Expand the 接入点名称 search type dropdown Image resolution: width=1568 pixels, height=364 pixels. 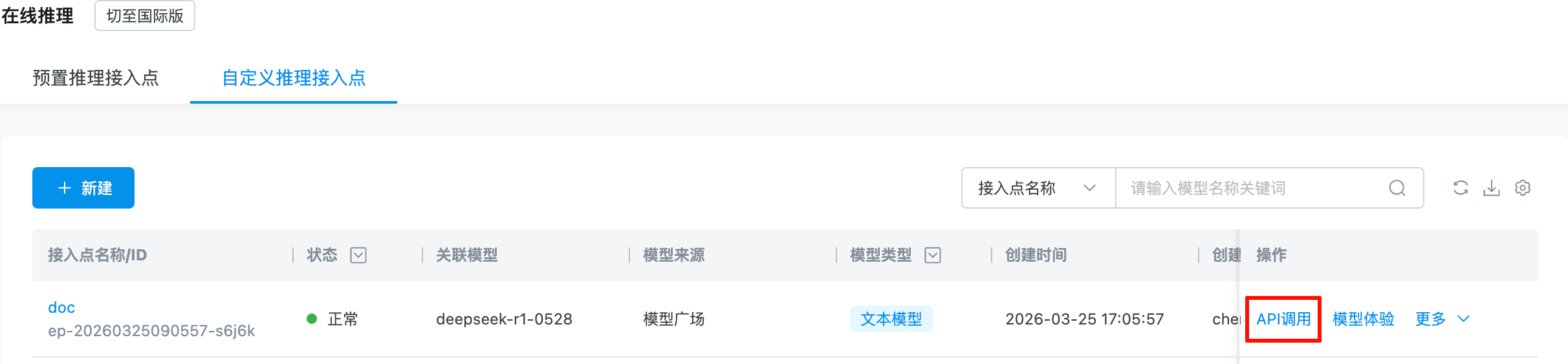pyautogui.click(x=1038, y=188)
